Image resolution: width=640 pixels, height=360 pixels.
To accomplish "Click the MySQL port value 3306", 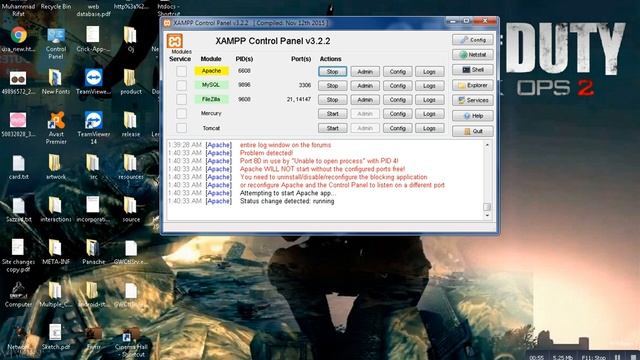I will tap(304, 85).
